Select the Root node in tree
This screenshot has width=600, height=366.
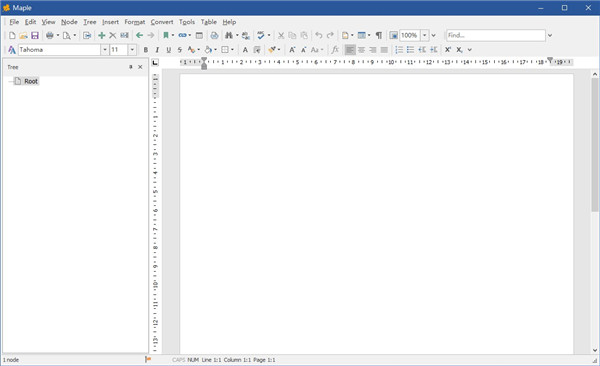pyautogui.click(x=31, y=81)
